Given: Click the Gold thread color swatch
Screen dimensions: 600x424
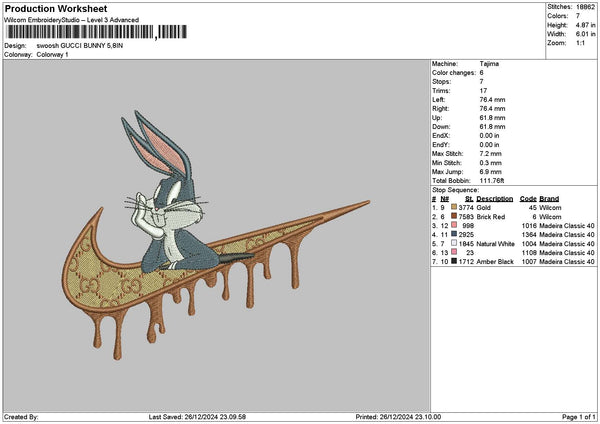Looking at the screenshot, I should [455, 208].
